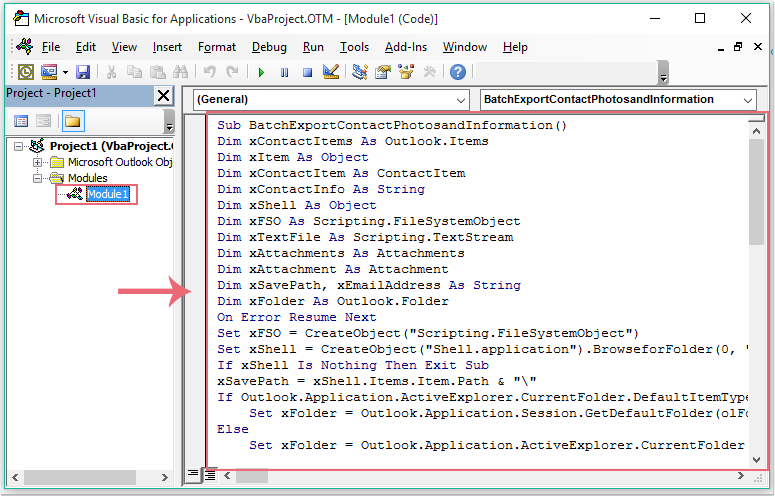
Task: Click the Procedure View button
Action: [193, 475]
